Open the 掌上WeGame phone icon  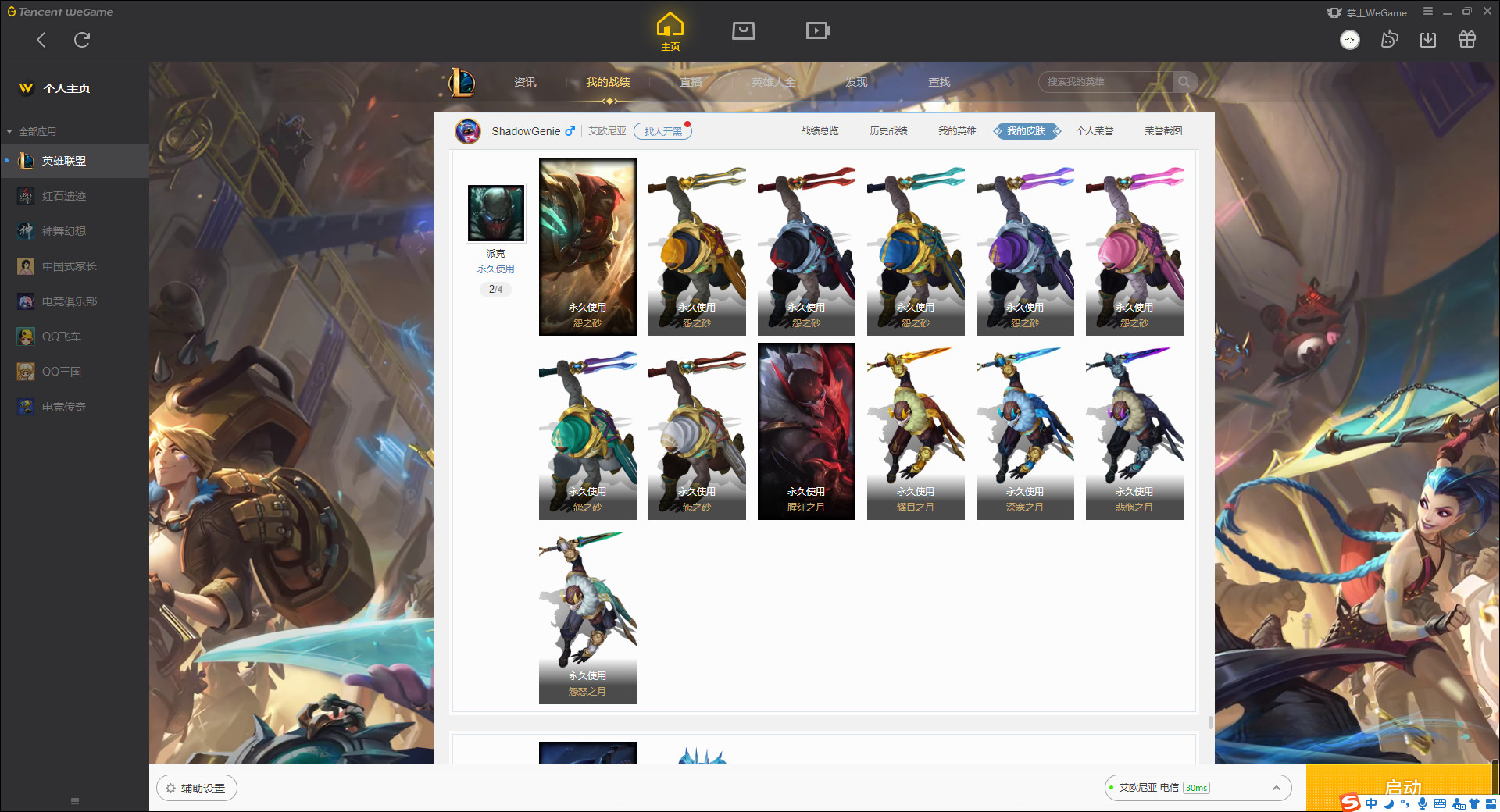[1334, 12]
